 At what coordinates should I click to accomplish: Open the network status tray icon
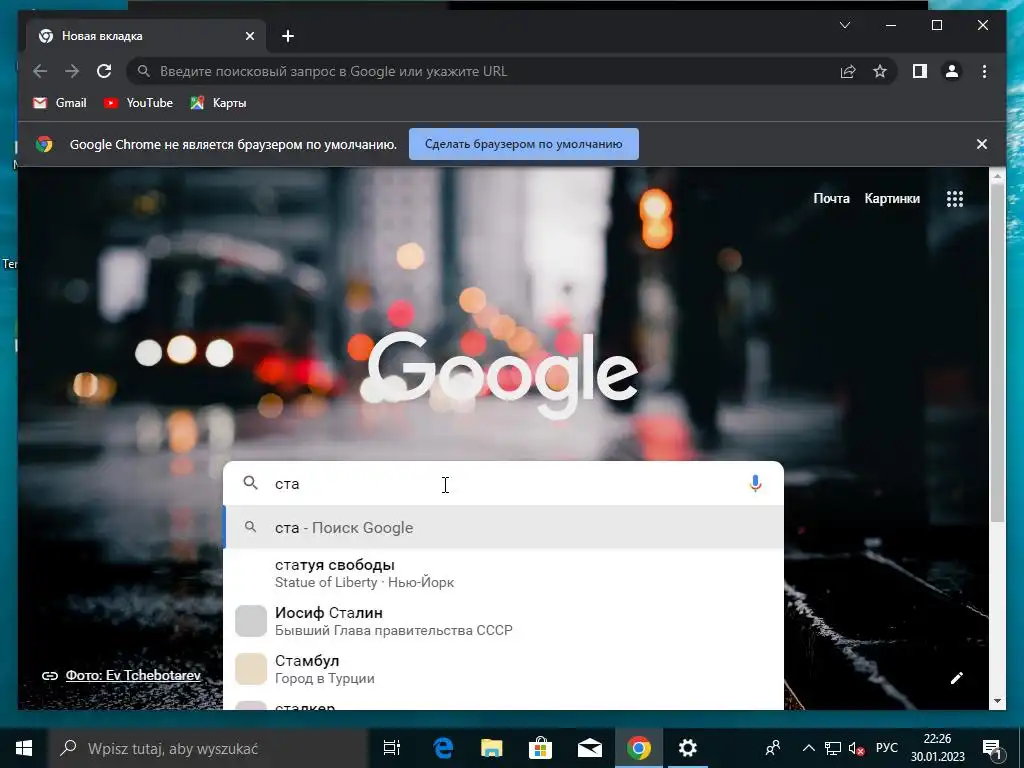[x=833, y=748]
